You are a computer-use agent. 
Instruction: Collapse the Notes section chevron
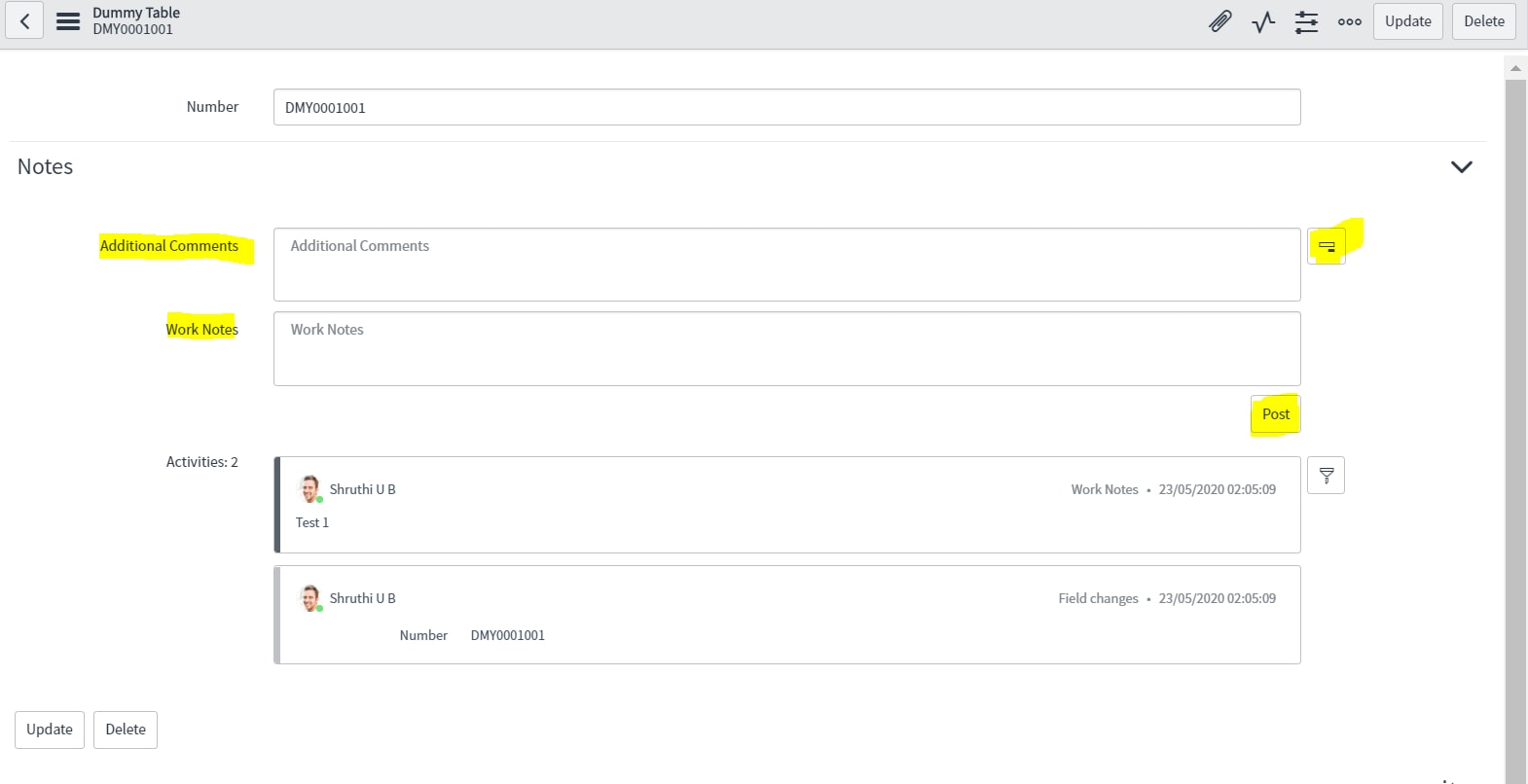pyautogui.click(x=1461, y=167)
